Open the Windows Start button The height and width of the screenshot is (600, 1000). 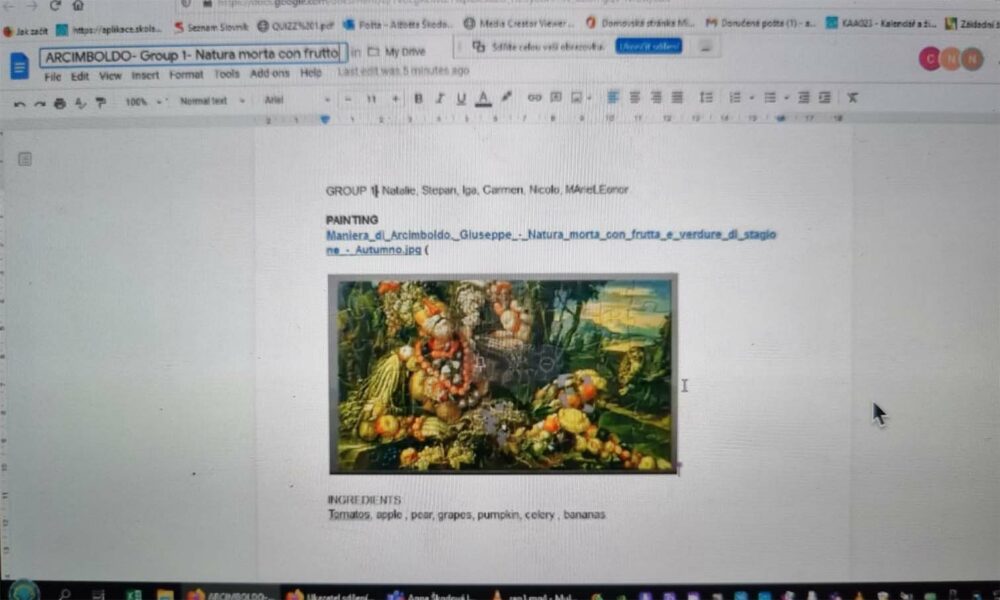24,591
